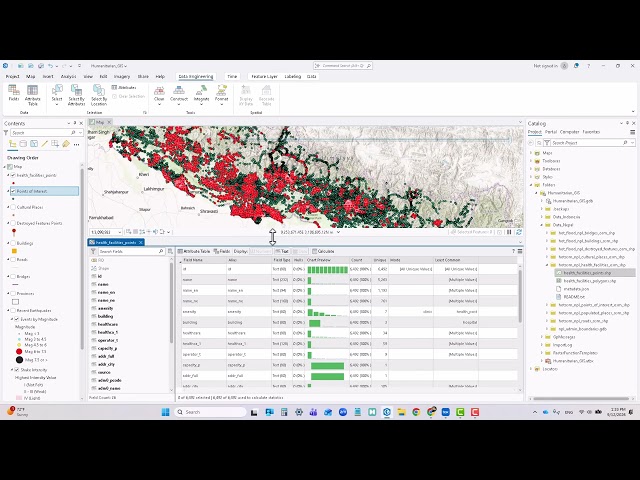The image size is (640, 480).
Task: Switch Catalog pane to Portal tab
Action: click(x=551, y=132)
